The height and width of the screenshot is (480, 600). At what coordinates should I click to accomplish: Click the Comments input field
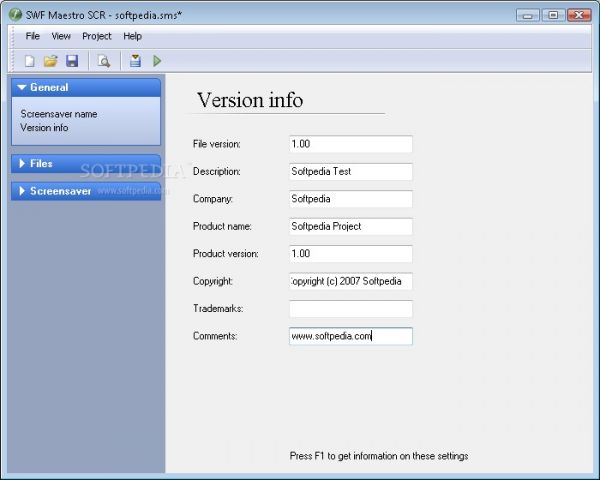point(351,336)
